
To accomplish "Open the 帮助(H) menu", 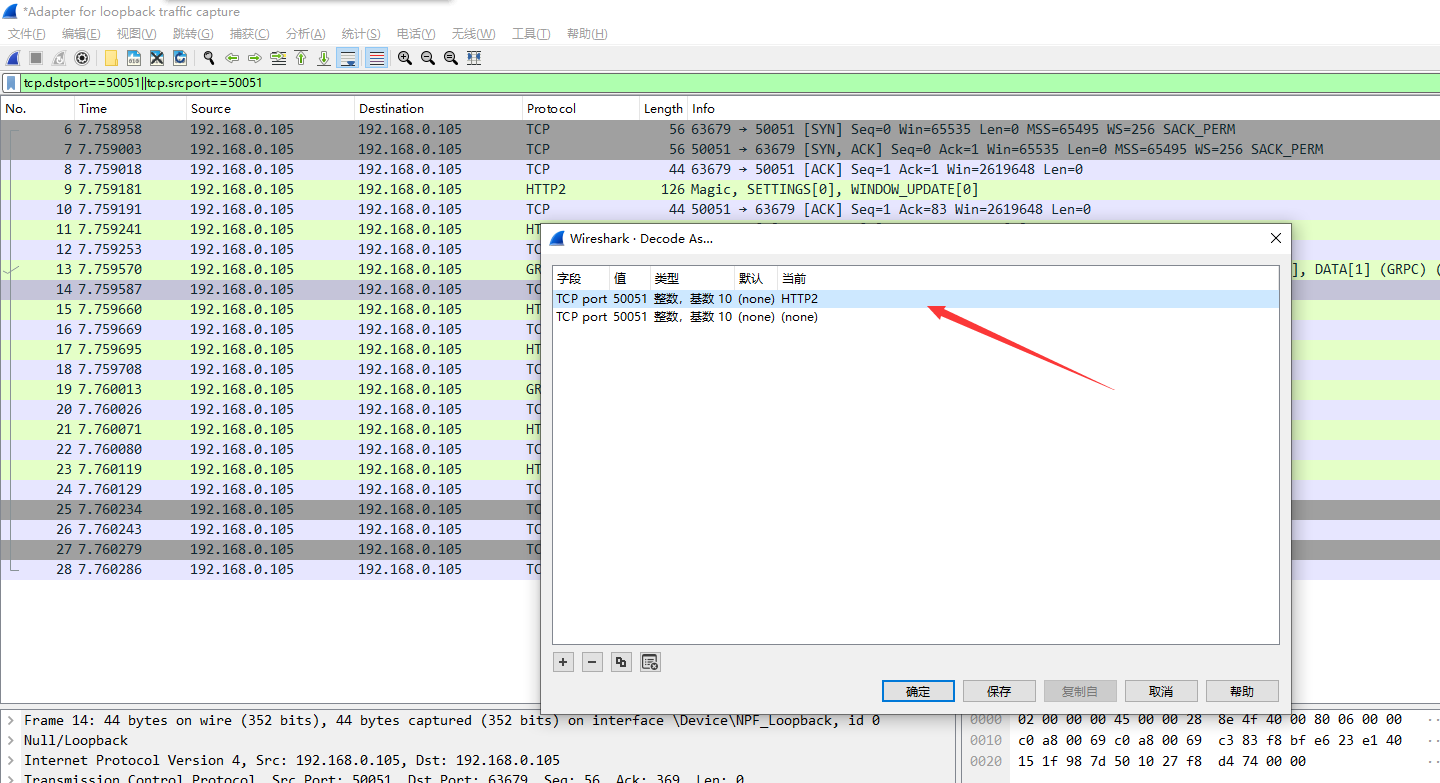I will (x=587, y=34).
